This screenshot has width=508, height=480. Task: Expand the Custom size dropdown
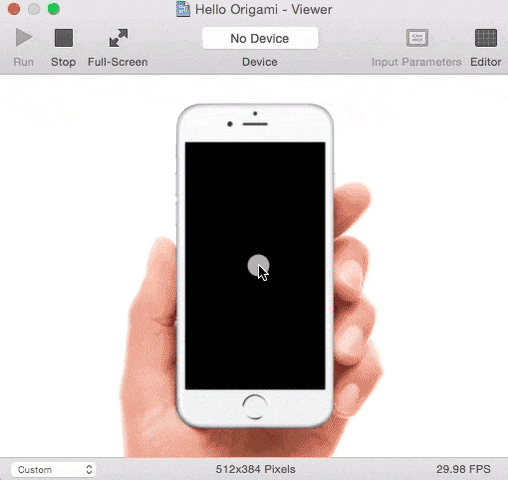pyautogui.click(x=53, y=469)
